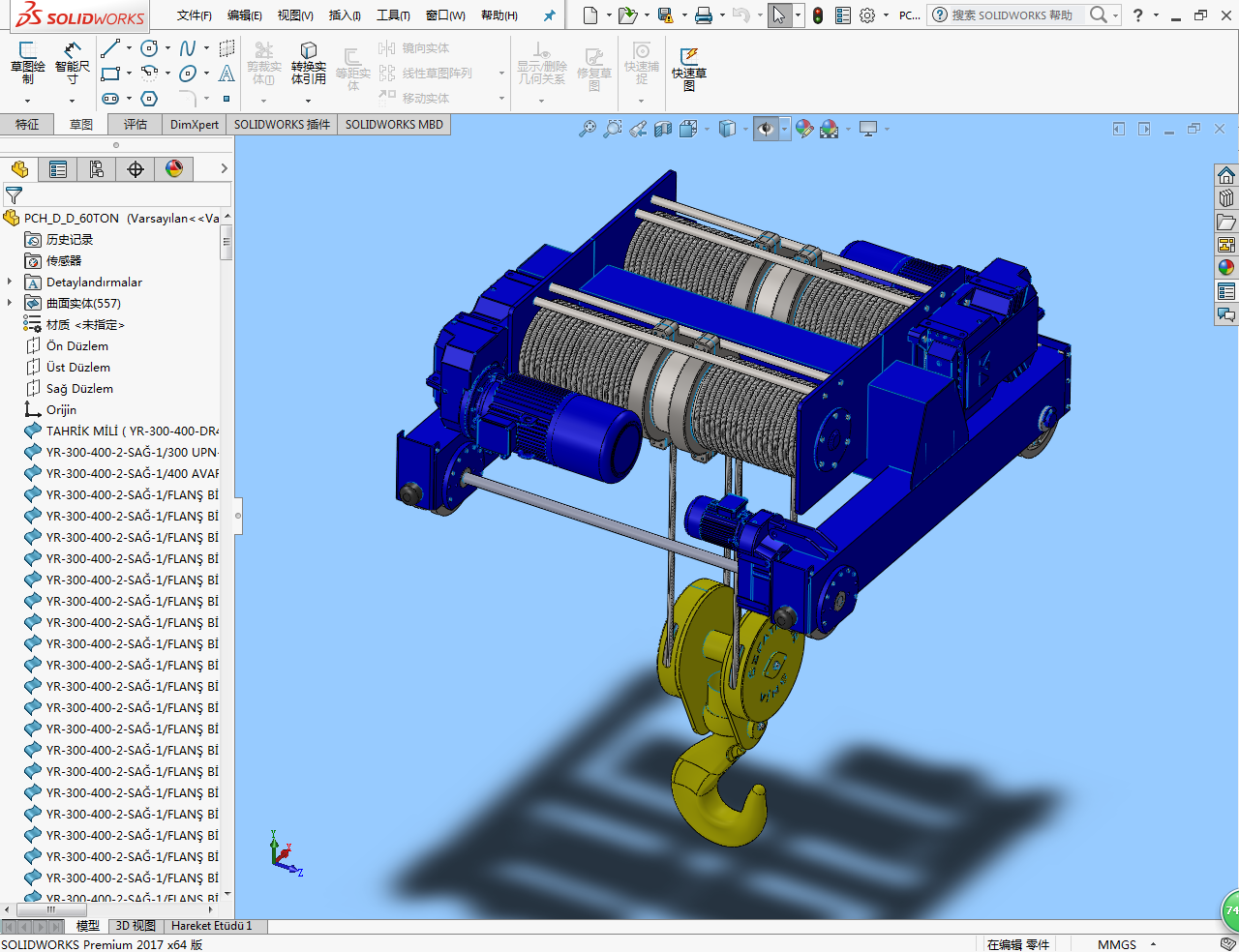Viewport: 1239px width, 952px height.
Task: Select the Straight Slot tool
Action: pos(110,99)
